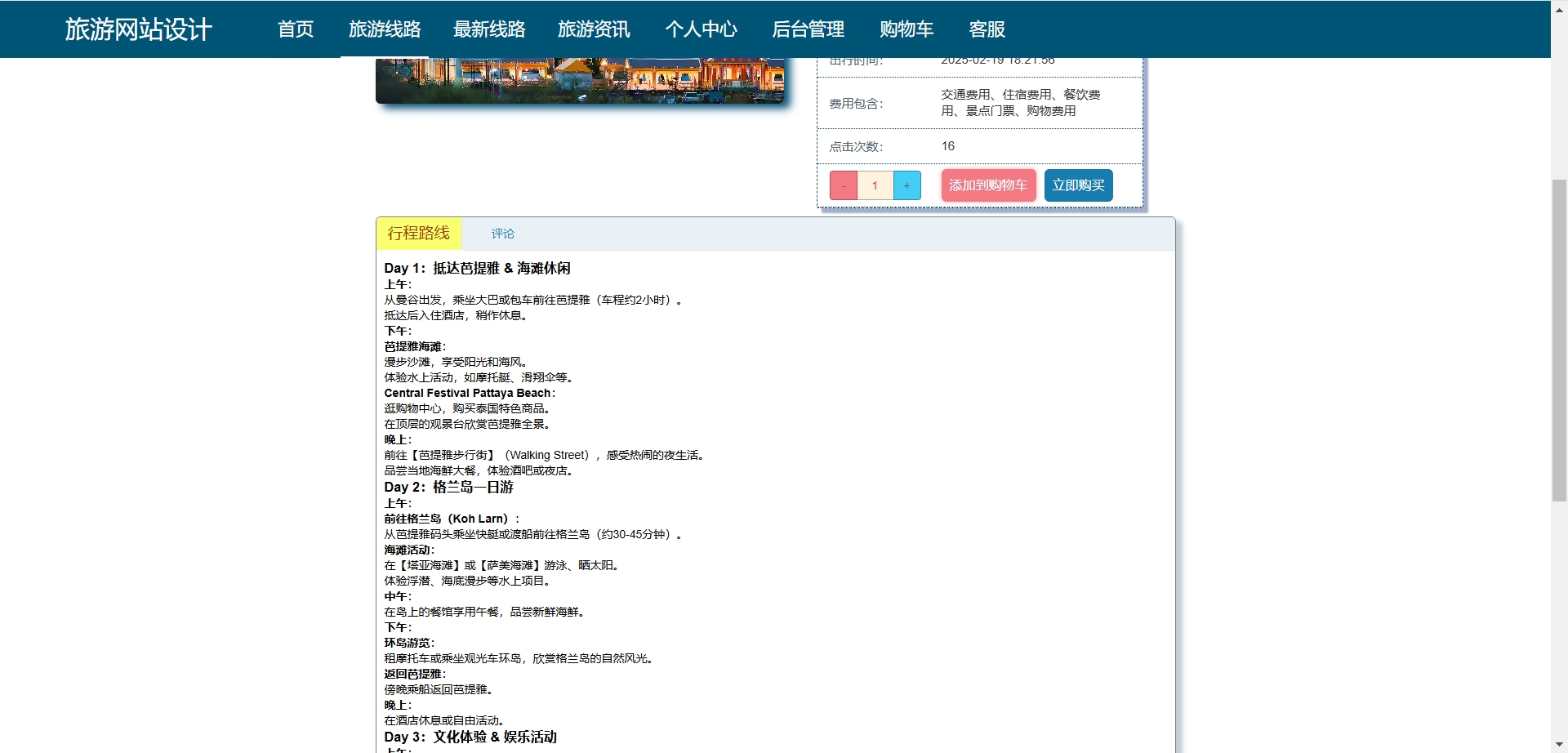
Task: Open the 后台管理 navigation menu item
Action: coord(808,29)
